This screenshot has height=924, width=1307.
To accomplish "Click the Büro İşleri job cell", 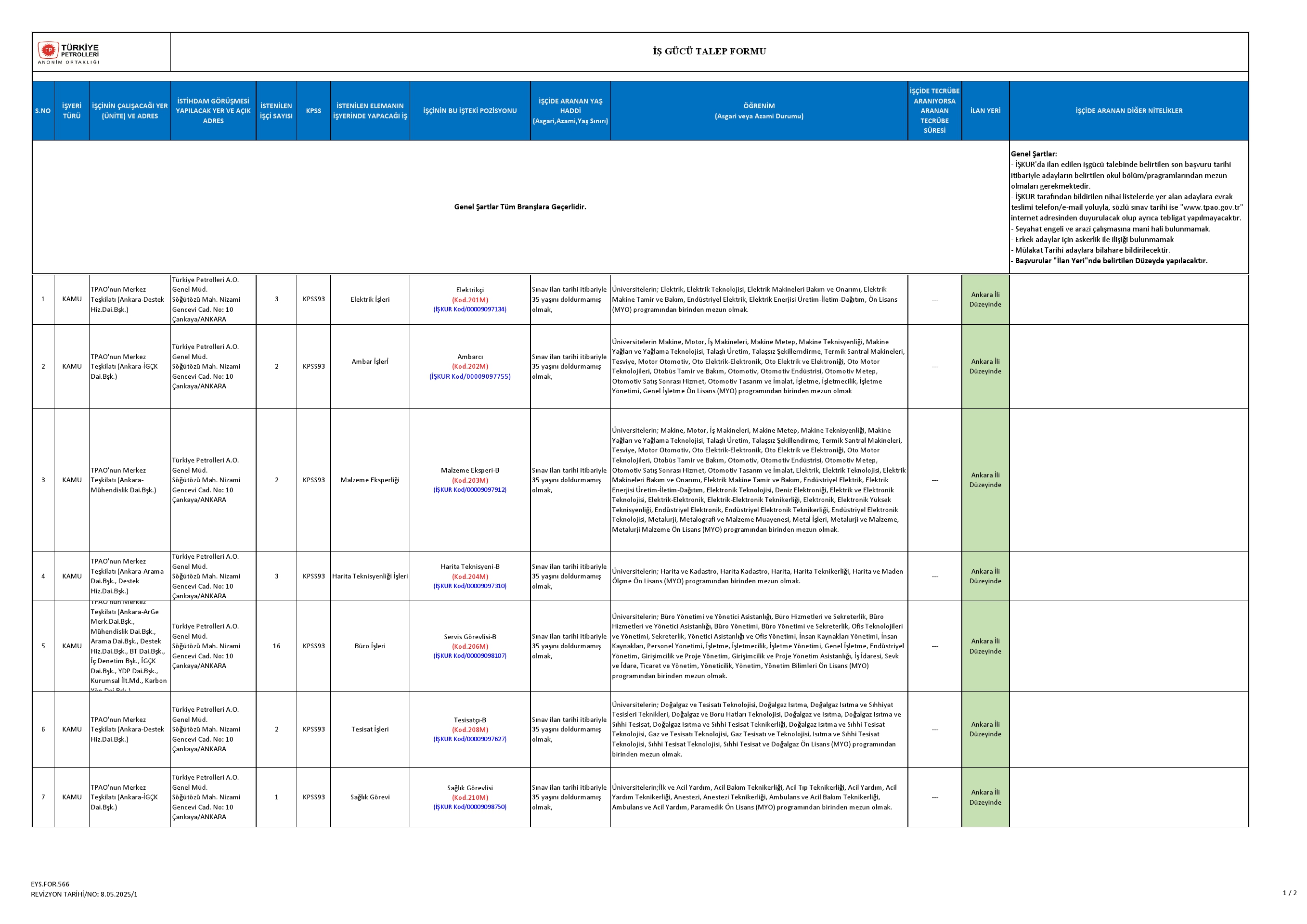I will point(369,646).
